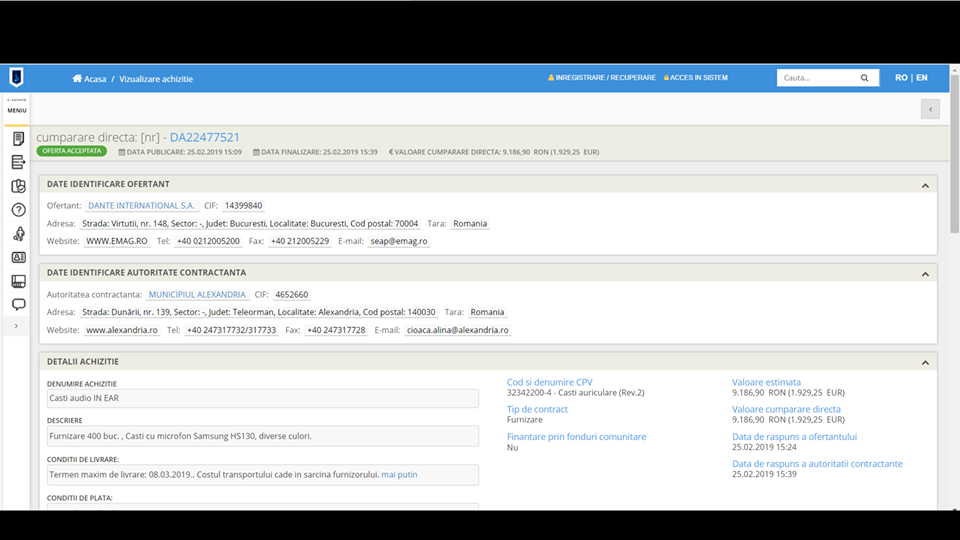Open DANTE INTERNATIONAL S.A. supplier link
The image size is (960, 540).
point(141,206)
